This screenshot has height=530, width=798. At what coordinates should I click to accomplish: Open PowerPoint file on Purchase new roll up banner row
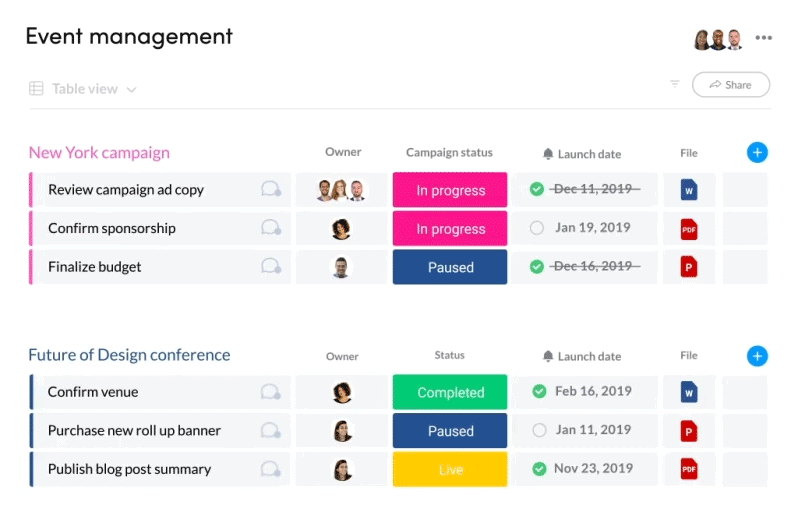click(689, 431)
